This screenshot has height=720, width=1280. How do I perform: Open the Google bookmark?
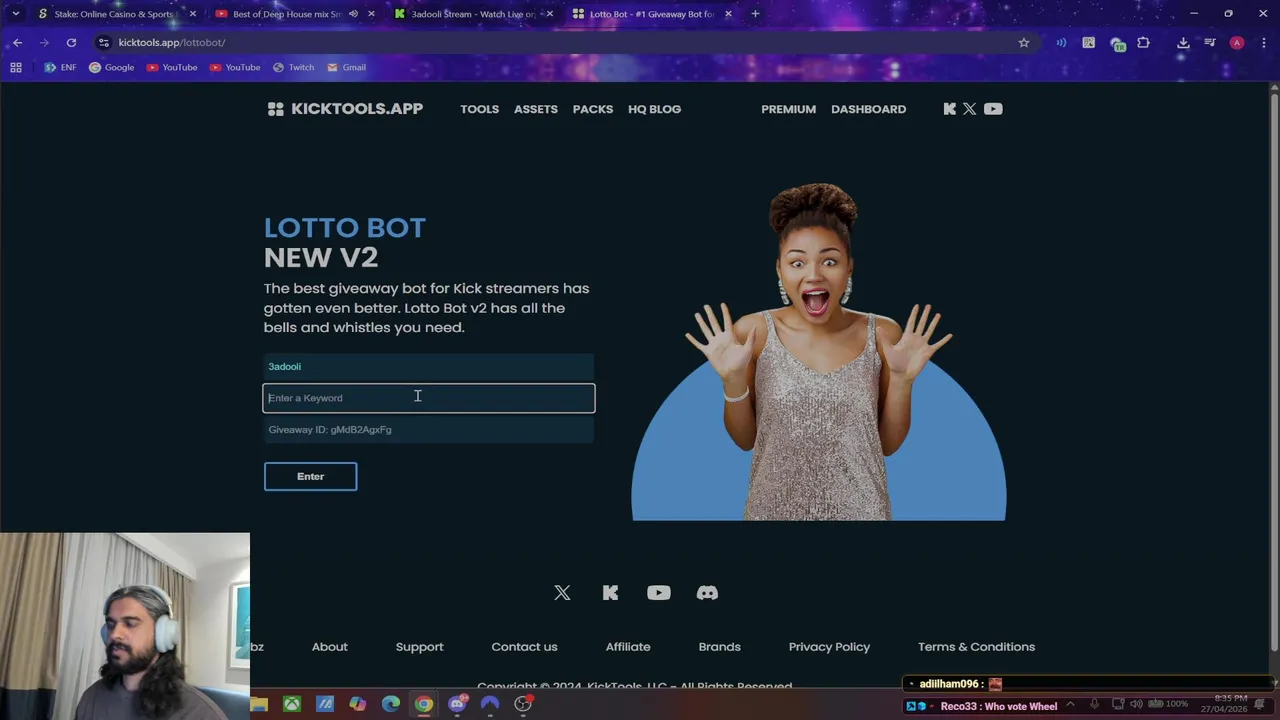pos(111,67)
